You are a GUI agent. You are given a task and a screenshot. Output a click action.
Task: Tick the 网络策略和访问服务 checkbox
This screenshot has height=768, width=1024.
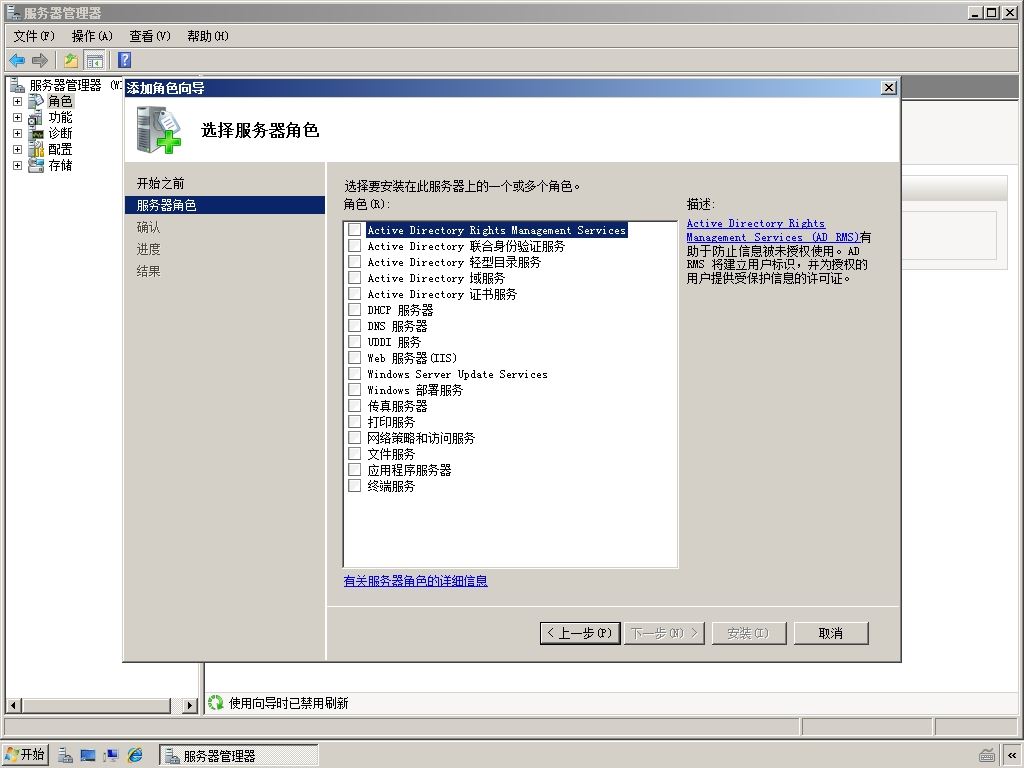(x=355, y=438)
